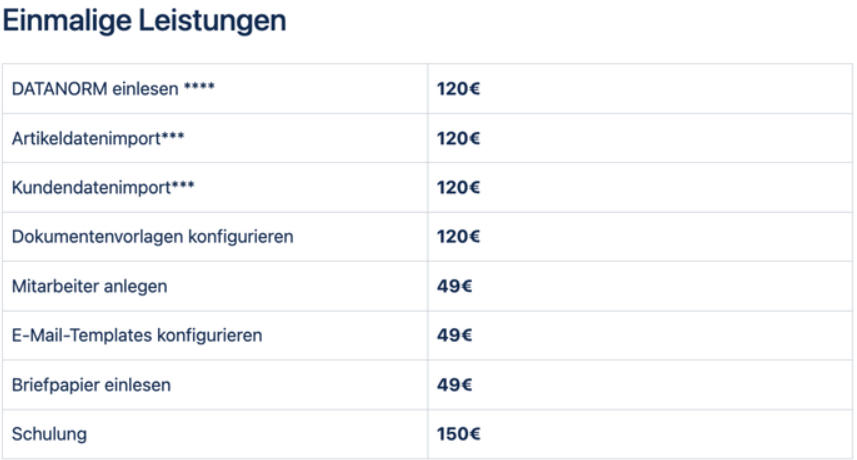This screenshot has height=460, width=857.
Task: Click the 120€ price for DATANORM einlesen
Action: tap(458, 89)
